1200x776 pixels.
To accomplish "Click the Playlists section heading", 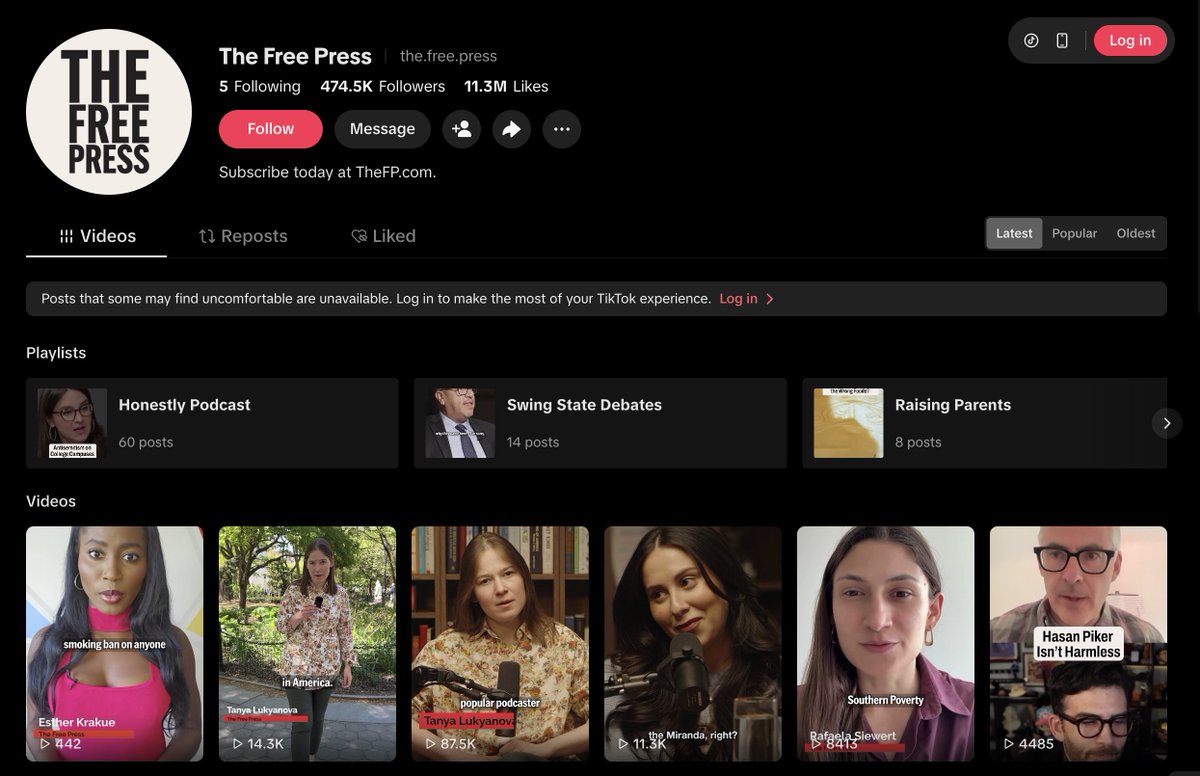I will pyautogui.click(x=56, y=353).
